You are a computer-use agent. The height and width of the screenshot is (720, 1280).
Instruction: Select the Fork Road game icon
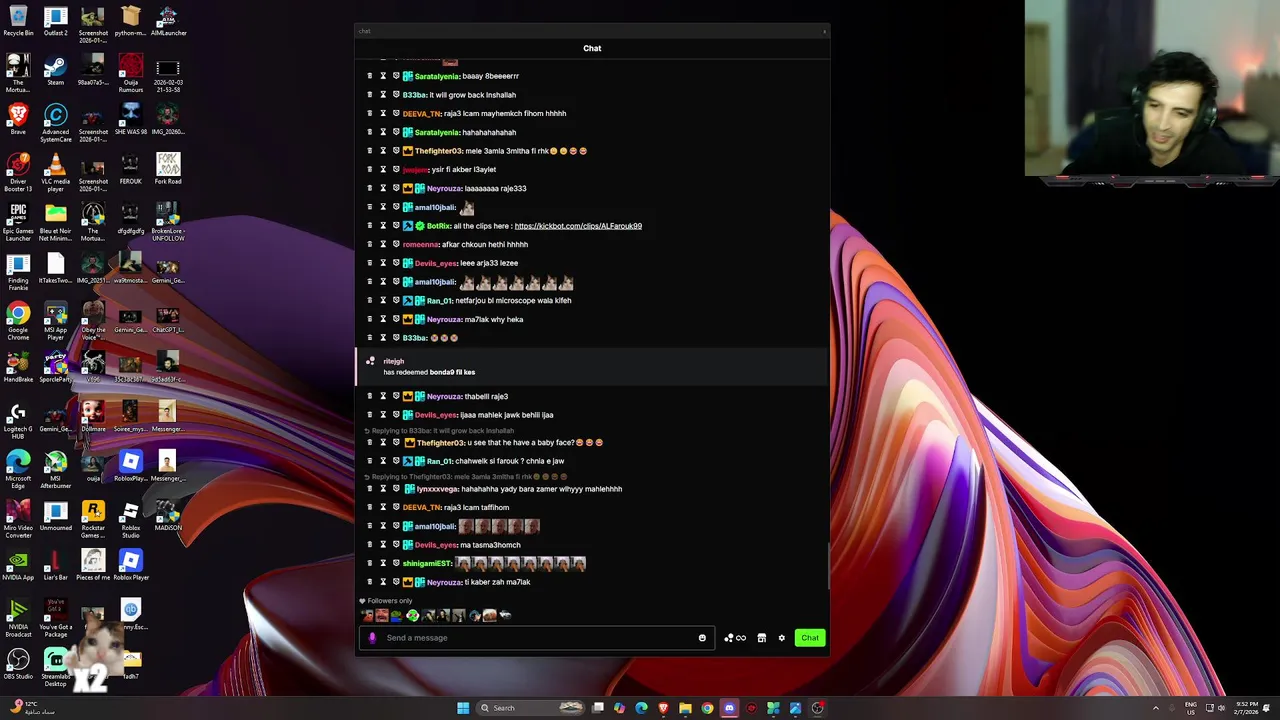point(168,168)
